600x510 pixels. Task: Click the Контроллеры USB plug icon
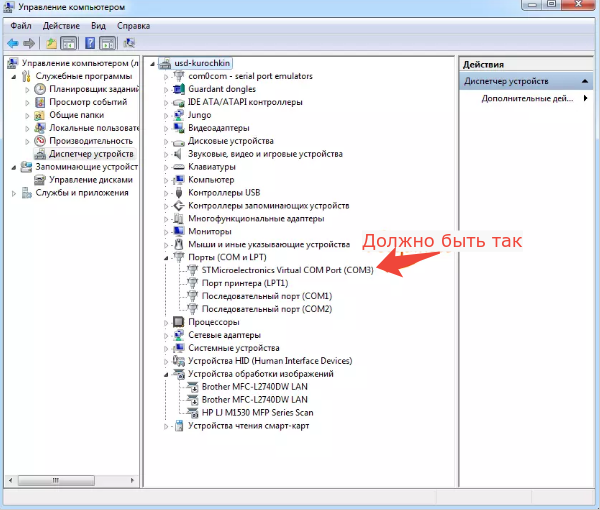tap(179, 193)
